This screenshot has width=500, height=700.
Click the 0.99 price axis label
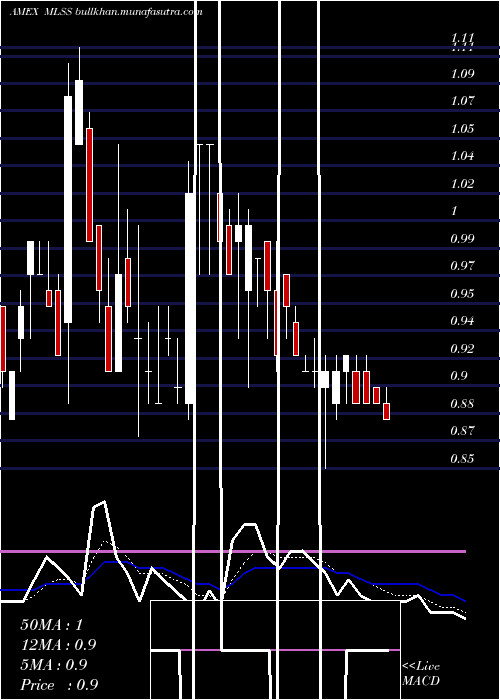coord(462,238)
